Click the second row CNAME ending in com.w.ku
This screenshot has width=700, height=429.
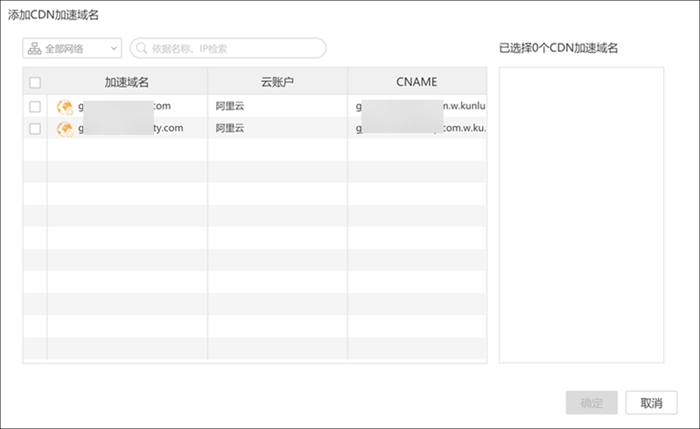pyautogui.click(x=458, y=128)
